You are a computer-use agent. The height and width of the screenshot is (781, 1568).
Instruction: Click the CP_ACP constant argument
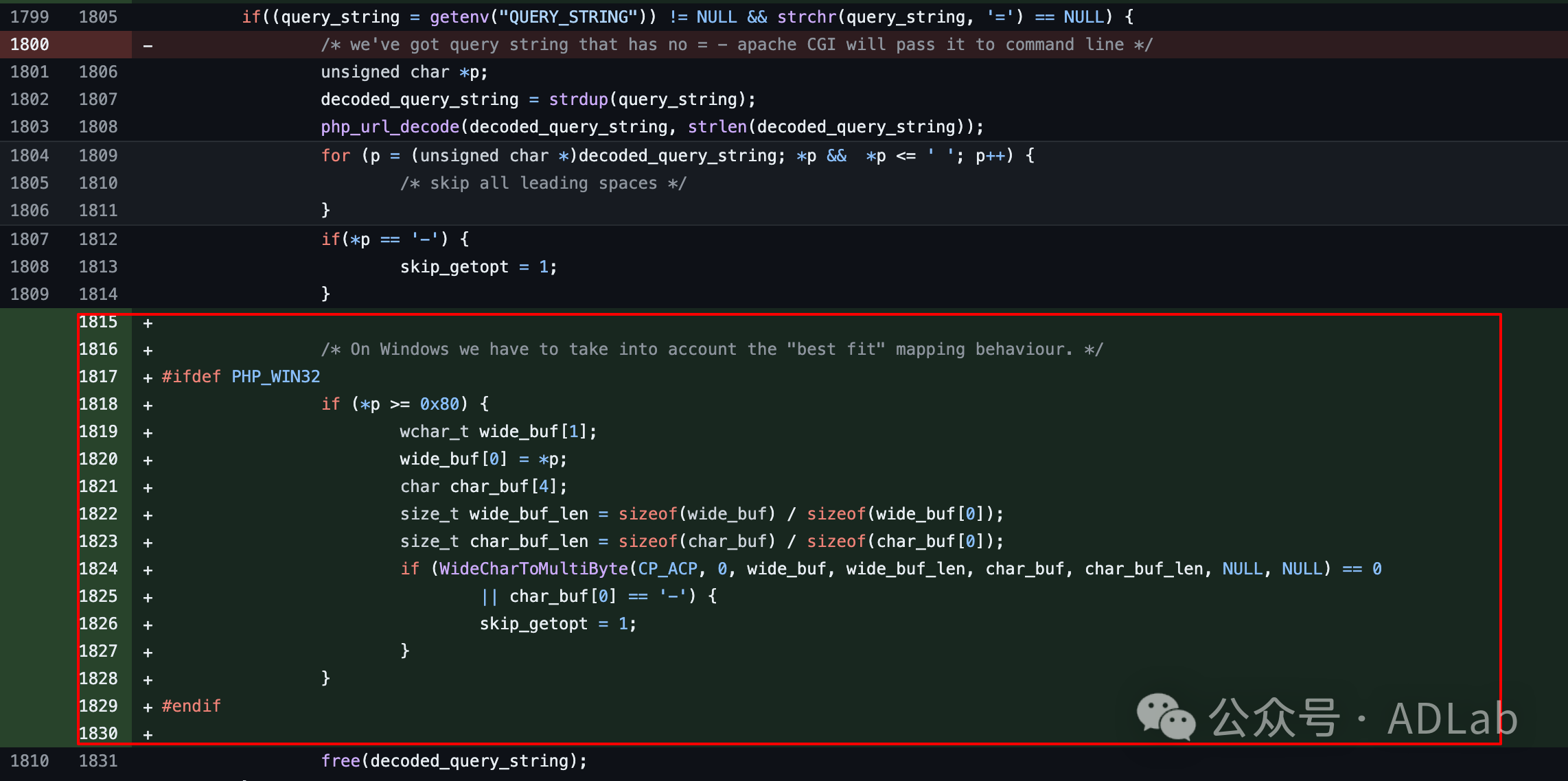(x=667, y=569)
